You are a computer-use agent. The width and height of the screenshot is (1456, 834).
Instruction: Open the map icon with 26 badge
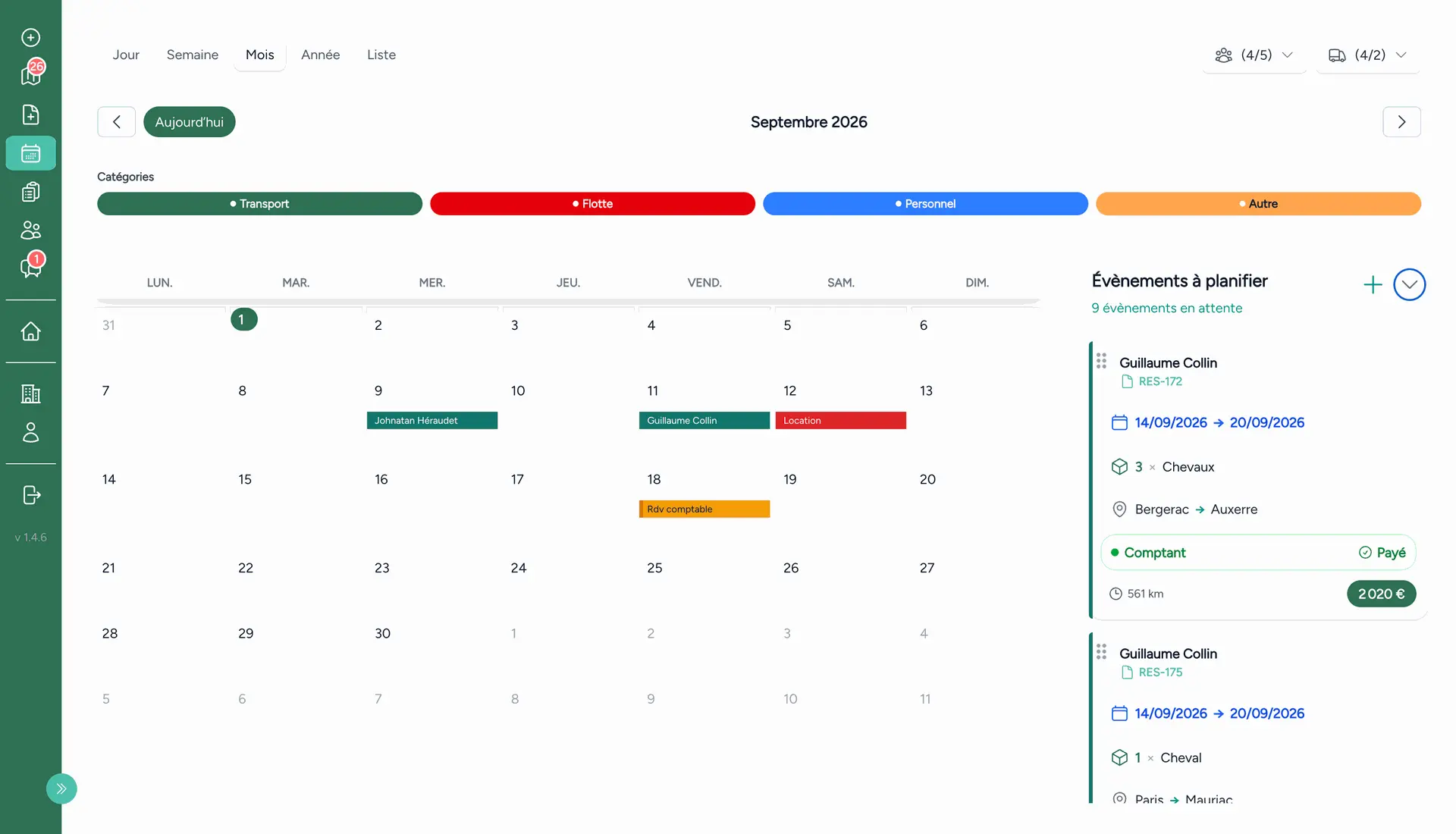pos(30,74)
